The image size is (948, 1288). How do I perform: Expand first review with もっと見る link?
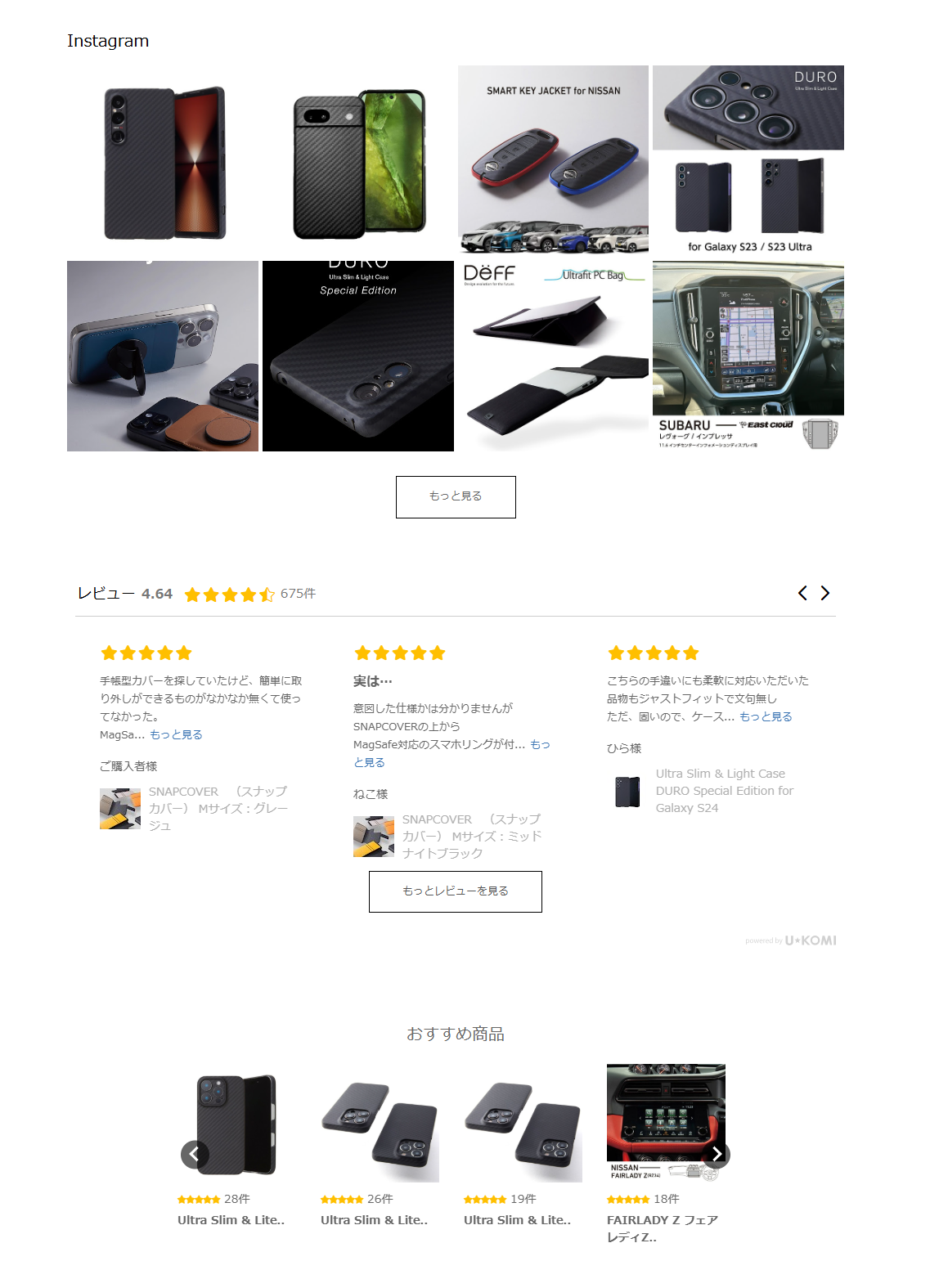point(176,734)
